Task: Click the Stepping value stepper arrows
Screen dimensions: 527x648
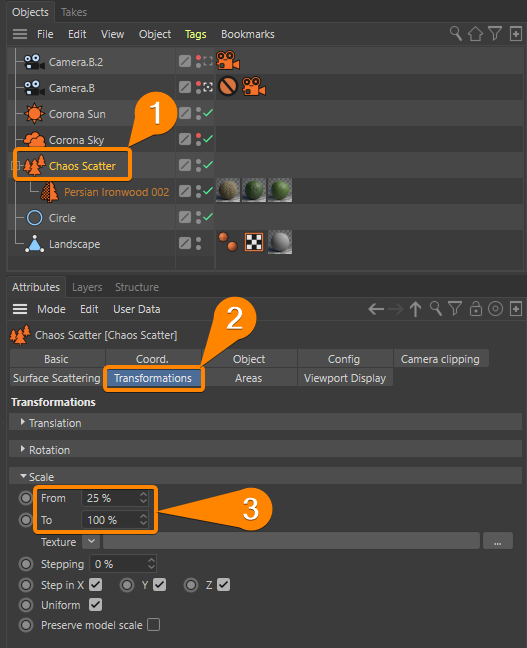Action: tap(151, 564)
